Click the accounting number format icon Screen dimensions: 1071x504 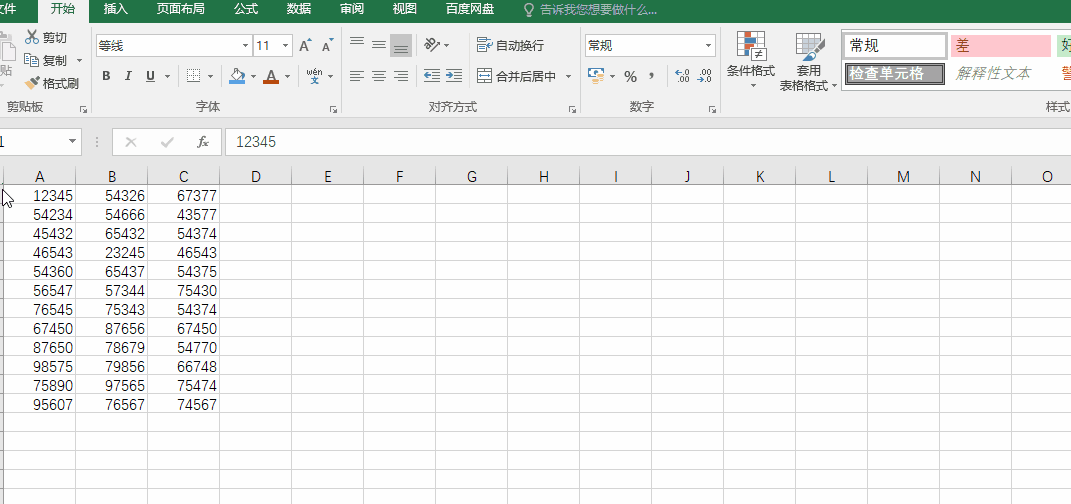pyautogui.click(x=596, y=76)
